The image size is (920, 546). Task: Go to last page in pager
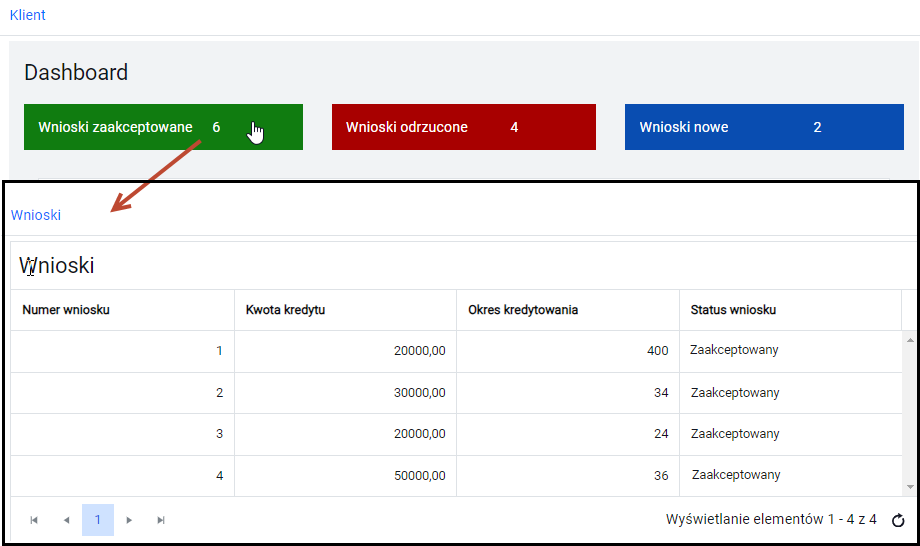pos(161,520)
